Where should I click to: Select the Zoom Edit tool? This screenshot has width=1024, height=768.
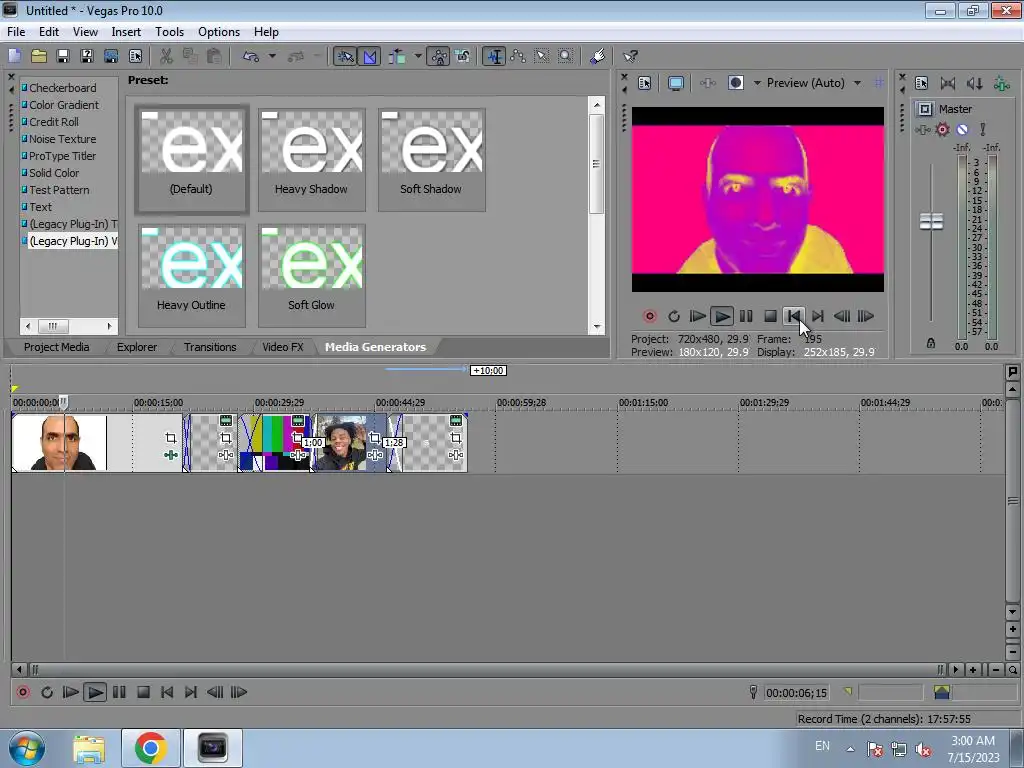566,56
